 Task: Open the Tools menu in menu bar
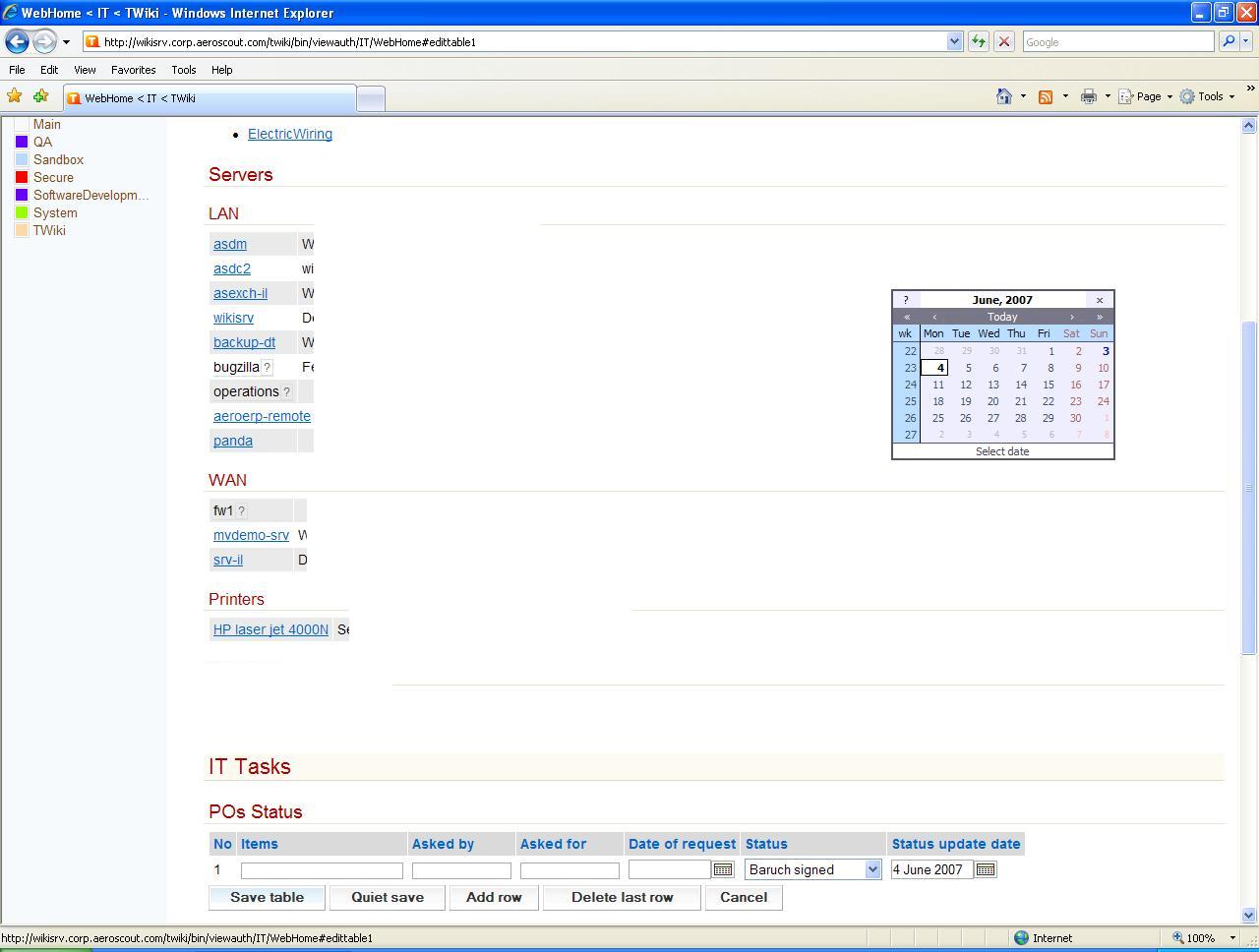tap(183, 70)
